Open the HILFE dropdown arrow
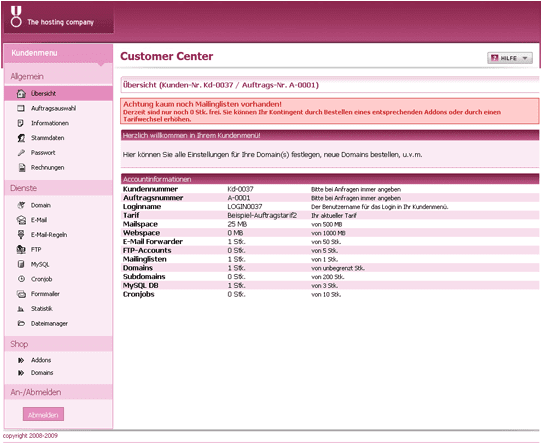This screenshot has height=447, width=542. pyautogui.click(x=525, y=58)
